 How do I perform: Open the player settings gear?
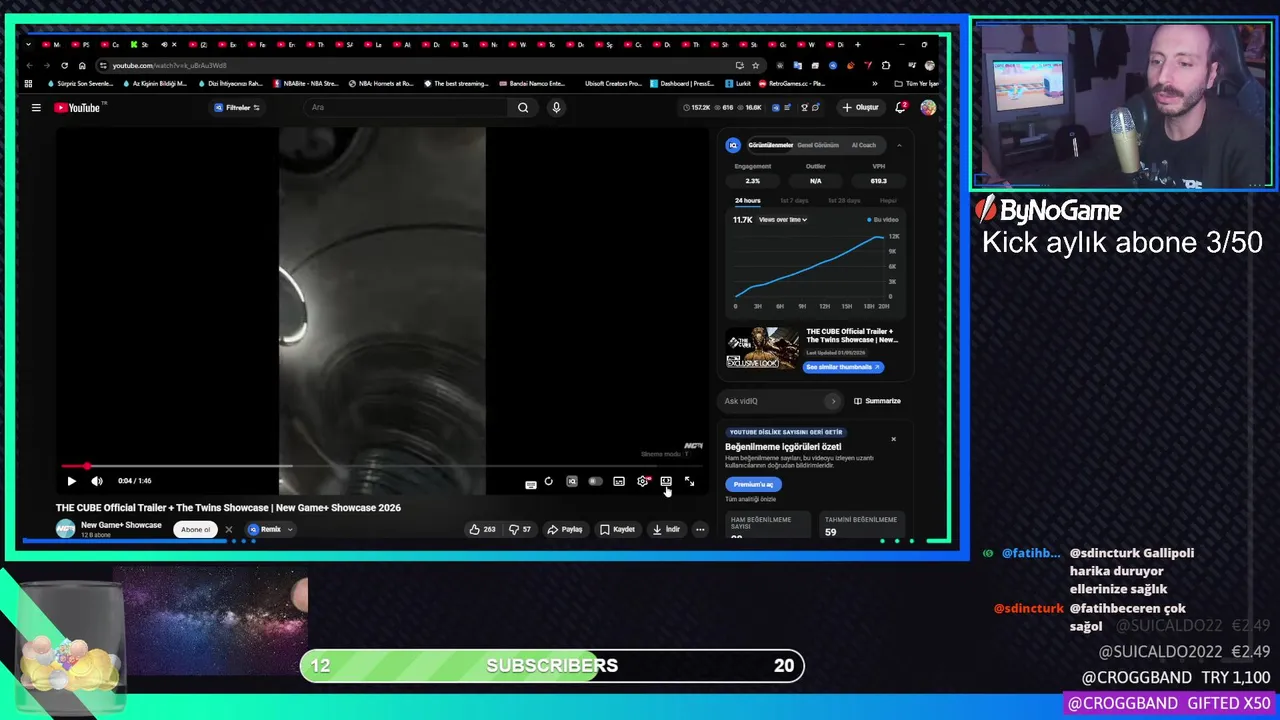pyautogui.click(x=642, y=481)
